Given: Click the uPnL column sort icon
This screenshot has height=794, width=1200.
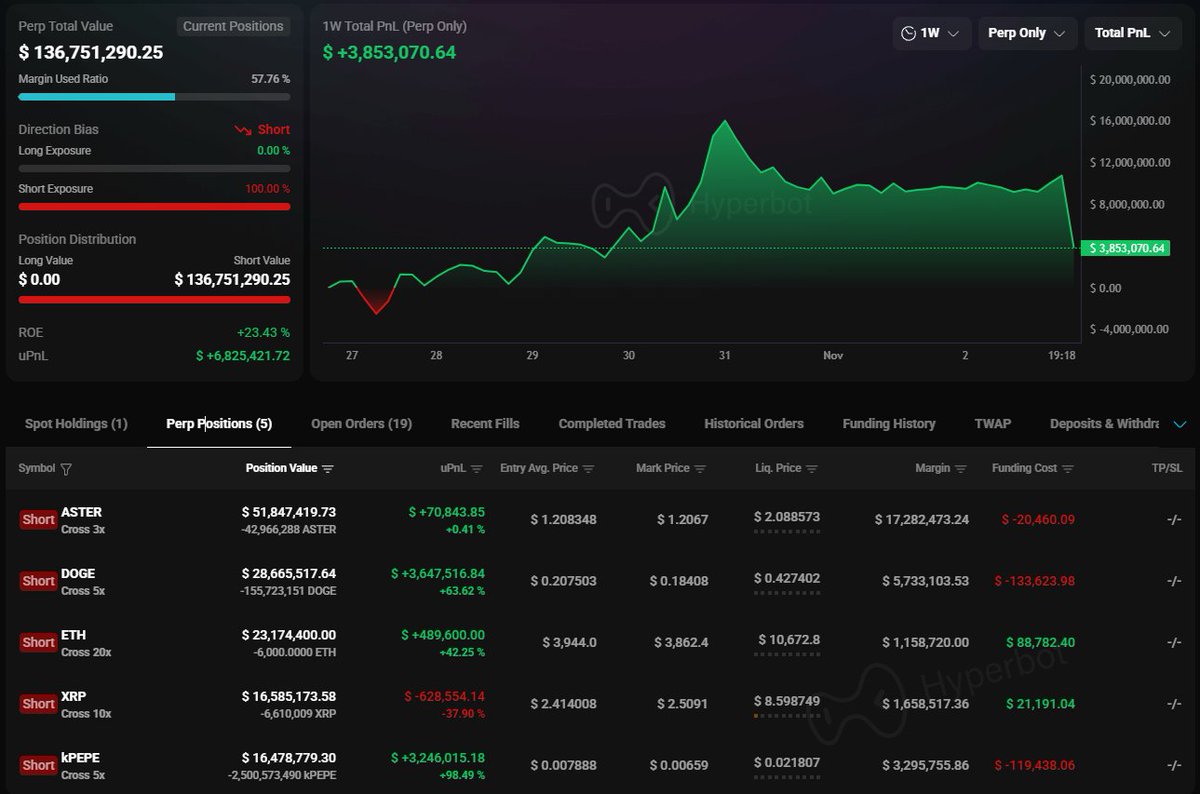Looking at the screenshot, I should pyautogui.click(x=476, y=469).
